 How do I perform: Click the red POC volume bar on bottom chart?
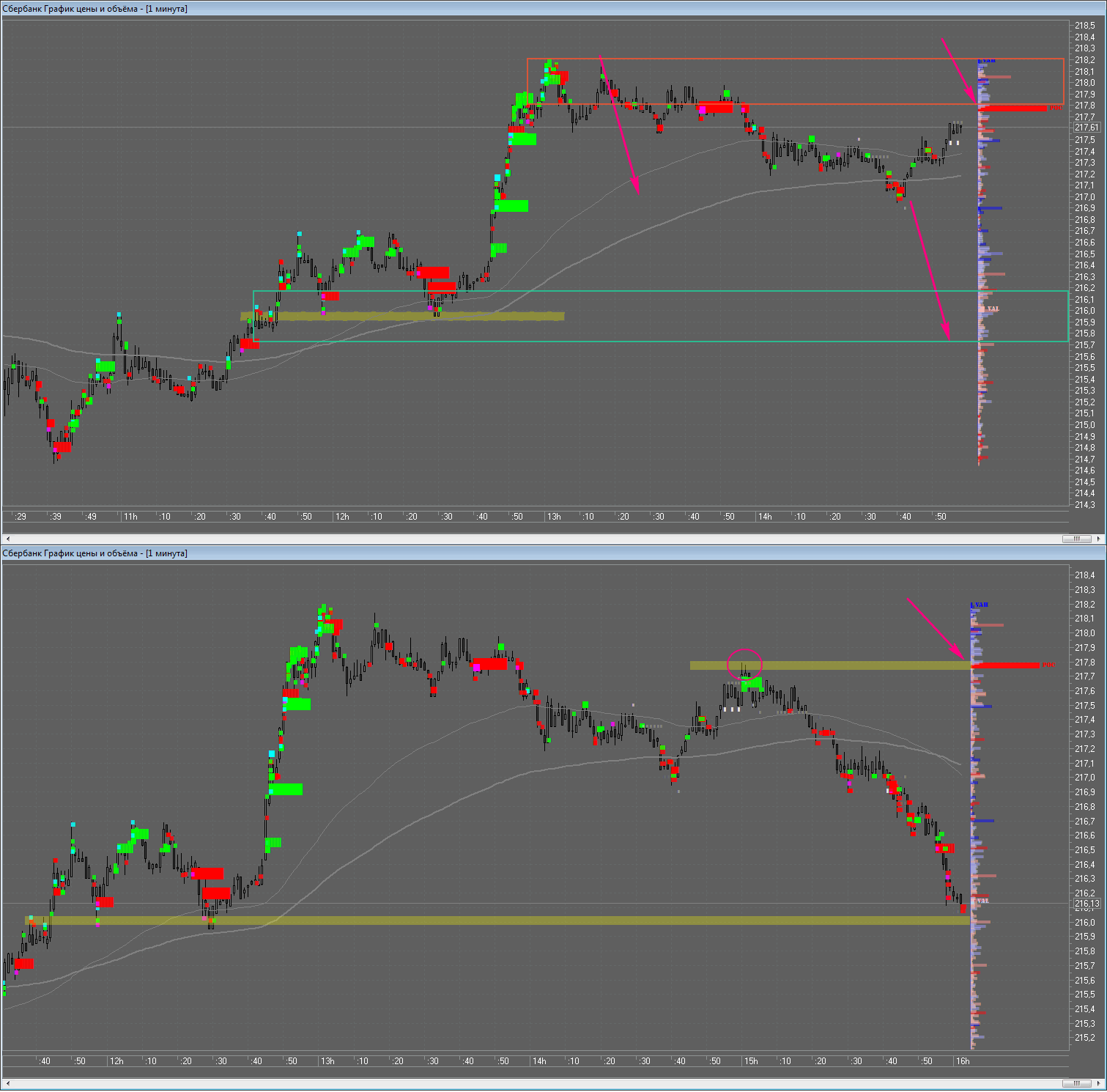tap(1006, 665)
